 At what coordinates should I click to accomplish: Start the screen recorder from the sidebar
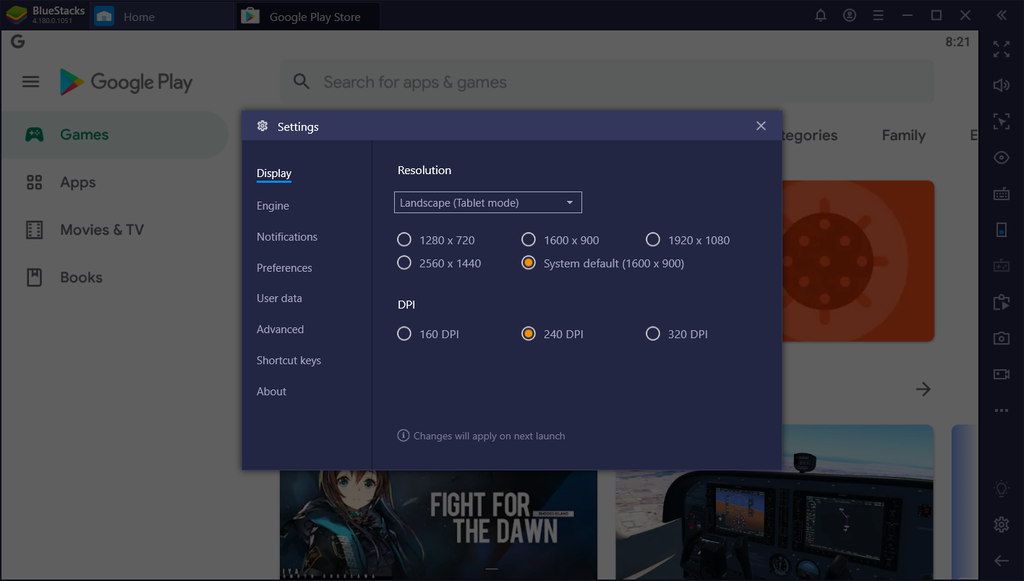pyautogui.click(x=1001, y=374)
